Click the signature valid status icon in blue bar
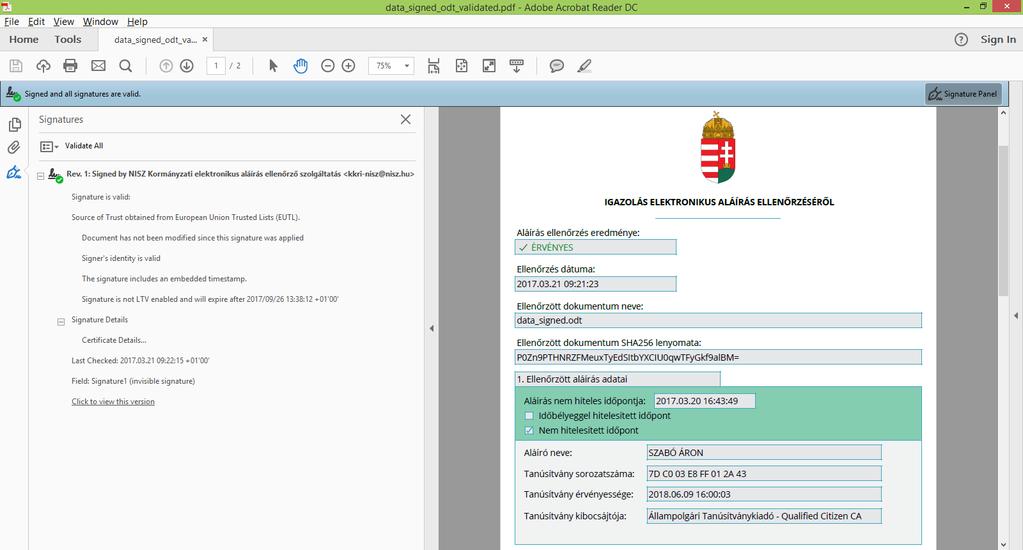 [x=13, y=94]
